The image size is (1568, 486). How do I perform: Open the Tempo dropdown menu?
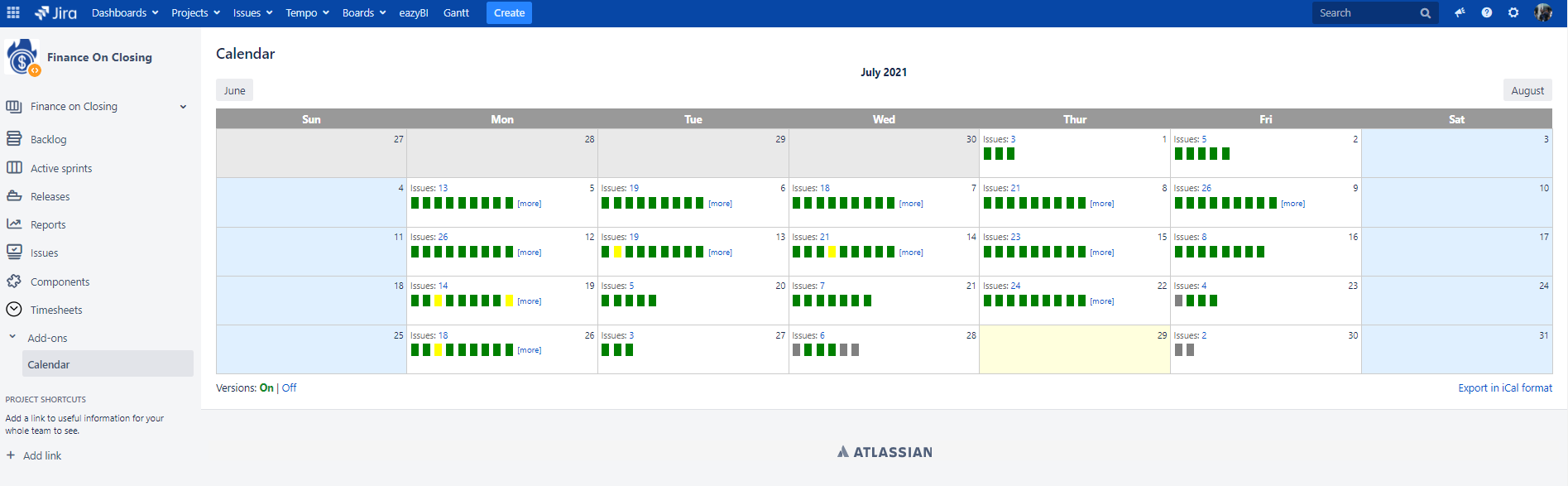(x=307, y=12)
